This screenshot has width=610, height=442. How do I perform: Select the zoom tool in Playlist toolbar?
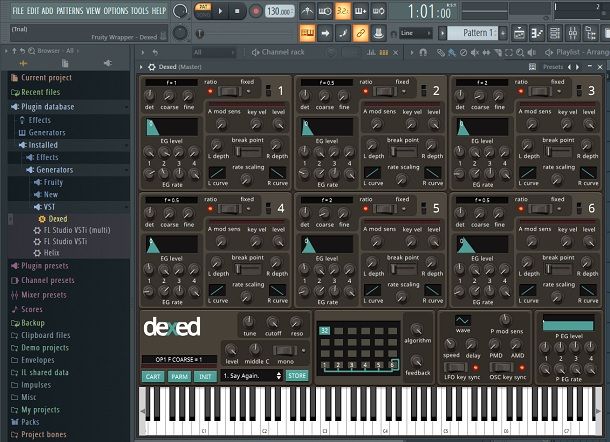coord(520,52)
